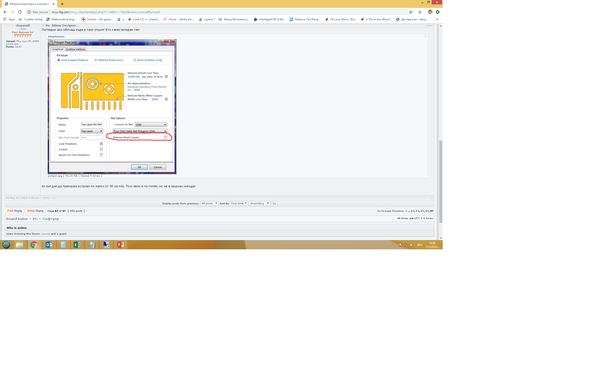Open a new browser tab with plus
This screenshot has height=368, width=600.
click(x=62, y=4)
